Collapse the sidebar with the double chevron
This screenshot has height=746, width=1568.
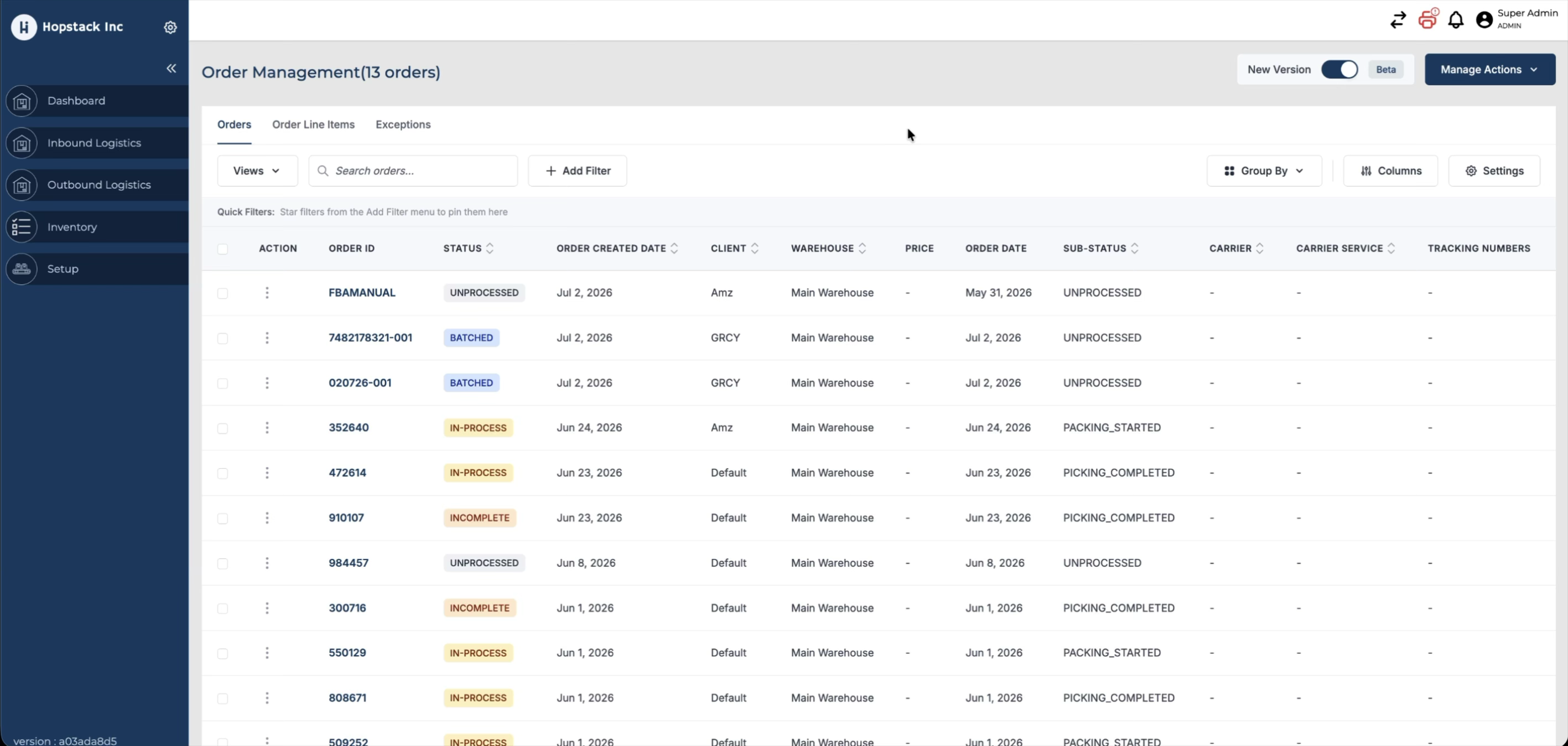172,68
